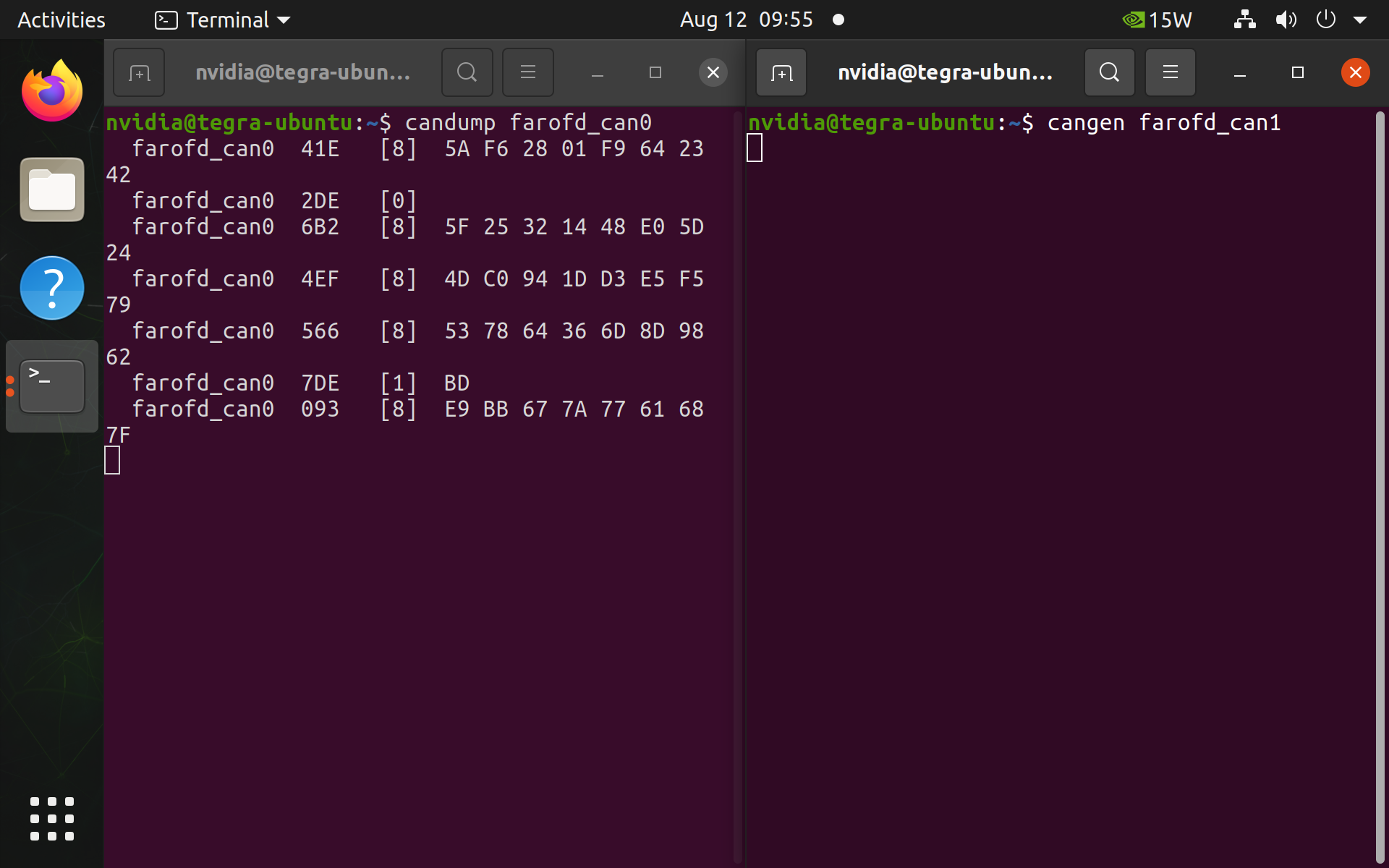This screenshot has height=868, width=1389.
Task: Expand the system menu arrow
Action: (1360, 20)
